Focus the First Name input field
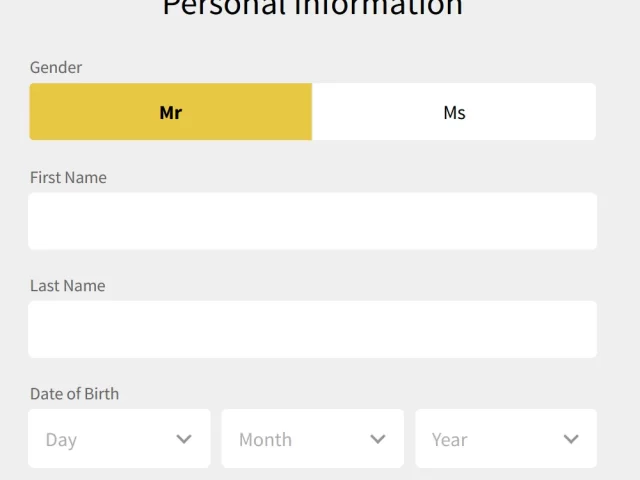This screenshot has width=640, height=480. [x=313, y=221]
